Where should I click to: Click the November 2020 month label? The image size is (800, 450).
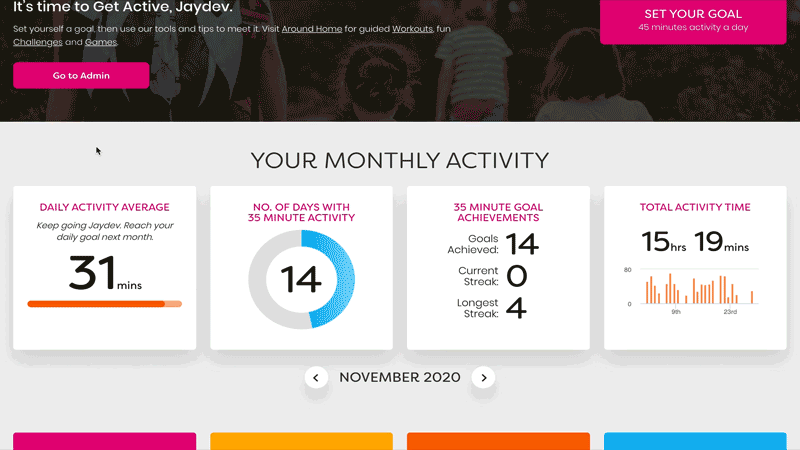click(x=399, y=378)
